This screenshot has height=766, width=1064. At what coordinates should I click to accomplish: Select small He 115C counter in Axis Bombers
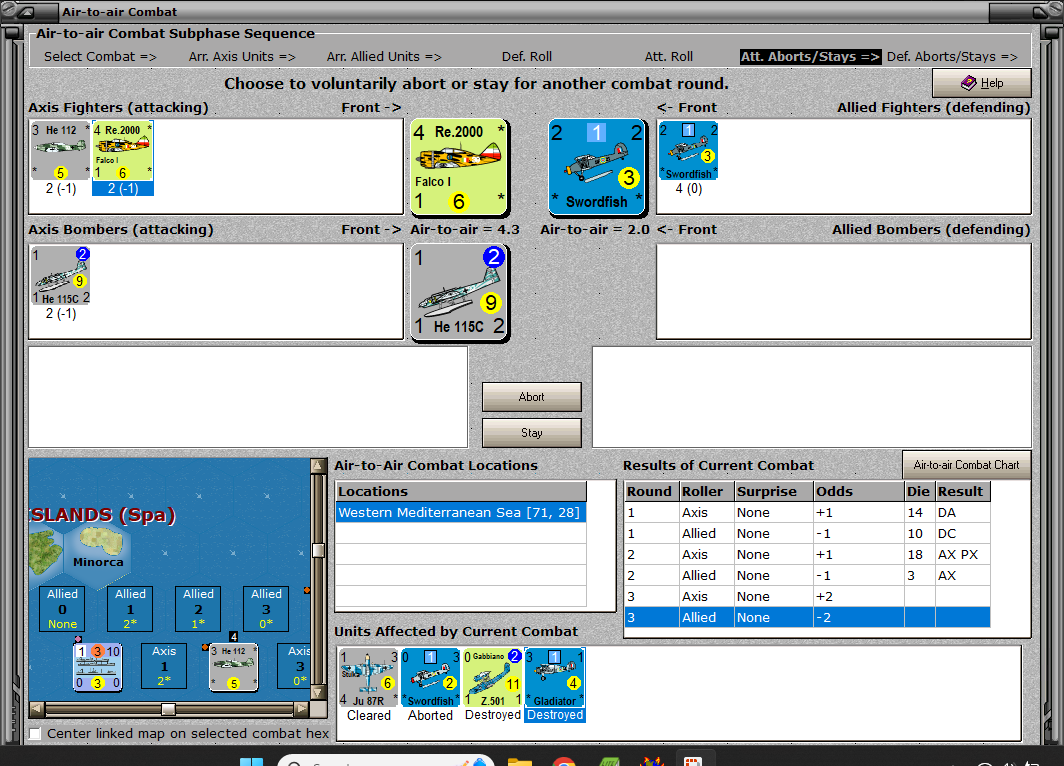tap(60, 275)
